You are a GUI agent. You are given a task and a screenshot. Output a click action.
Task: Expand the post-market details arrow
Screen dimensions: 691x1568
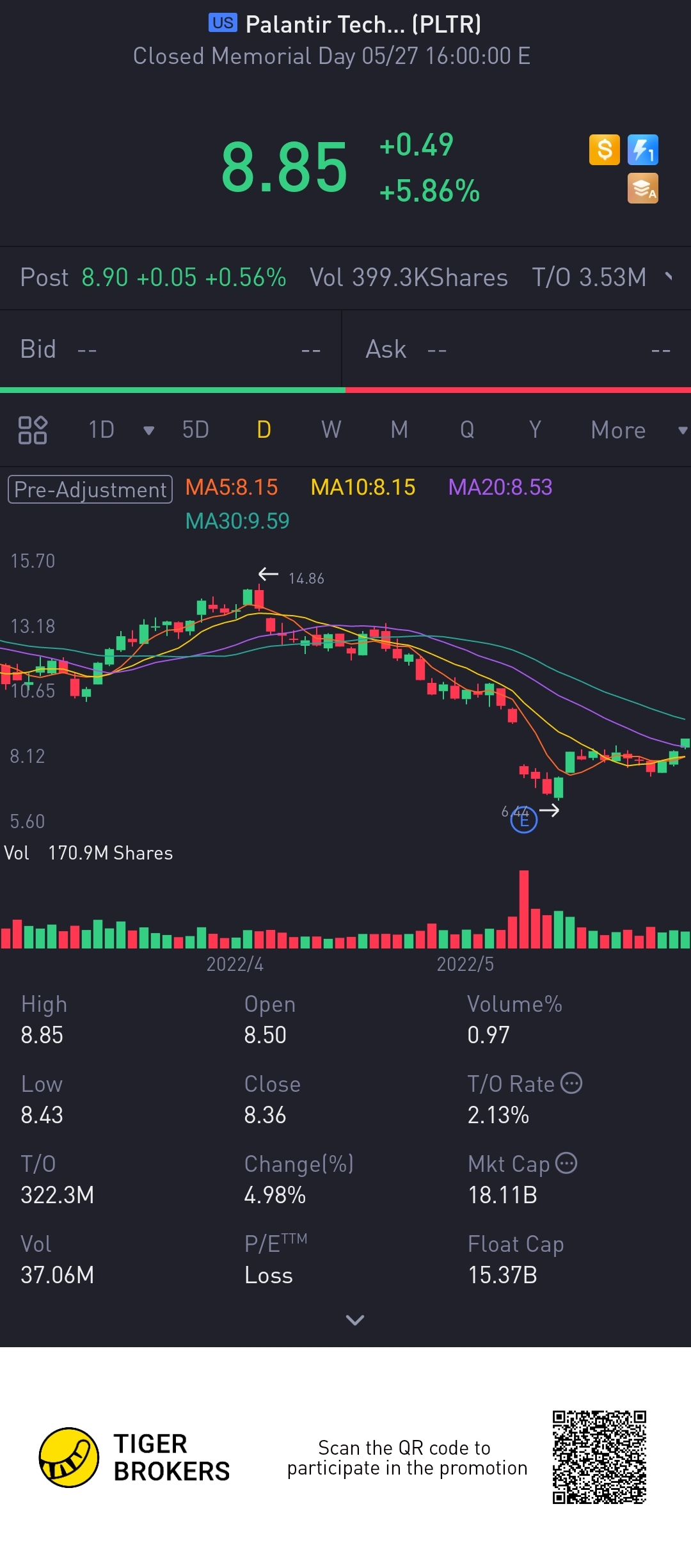(669, 276)
